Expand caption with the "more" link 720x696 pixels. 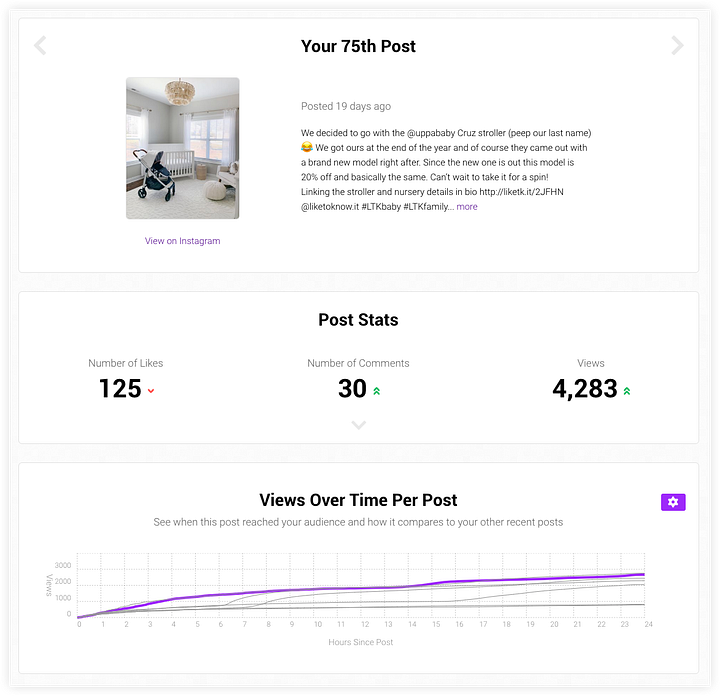(467, 207)
